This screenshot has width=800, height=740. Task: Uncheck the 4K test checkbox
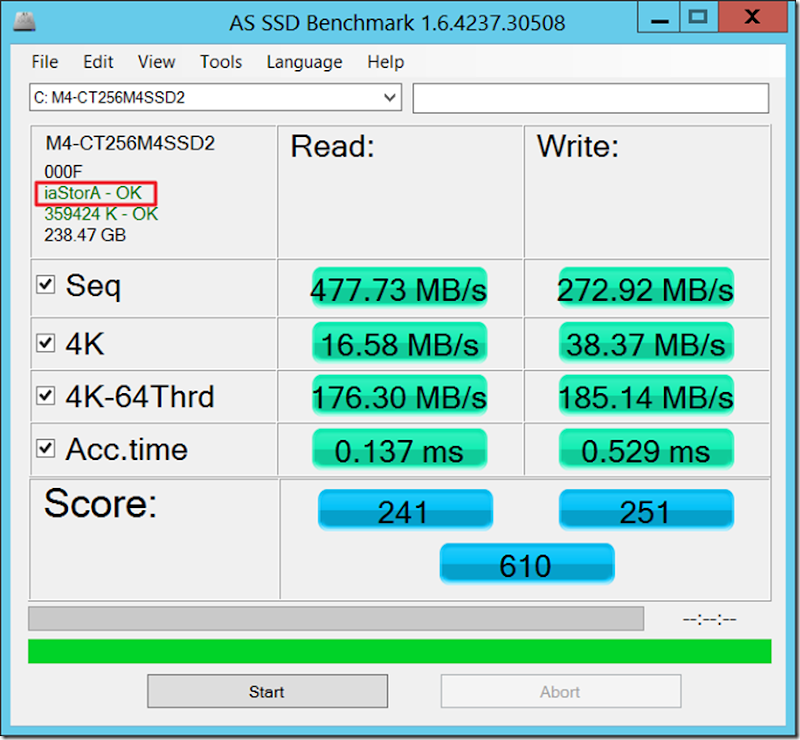tap(45, 342)
